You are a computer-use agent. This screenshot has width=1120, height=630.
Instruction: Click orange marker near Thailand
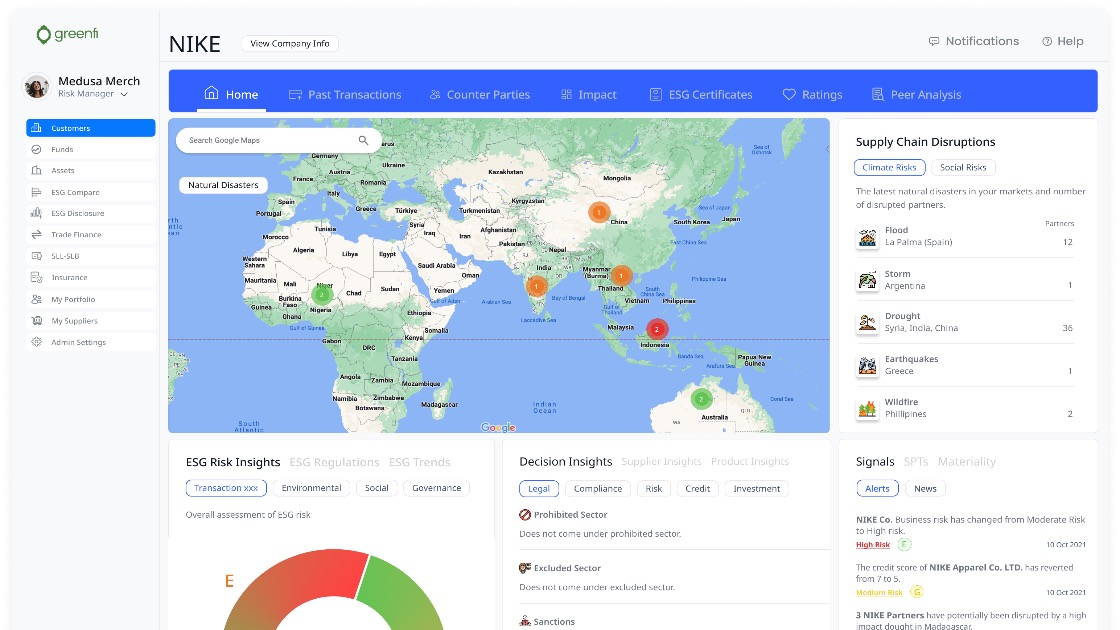(x=621, y=275)
